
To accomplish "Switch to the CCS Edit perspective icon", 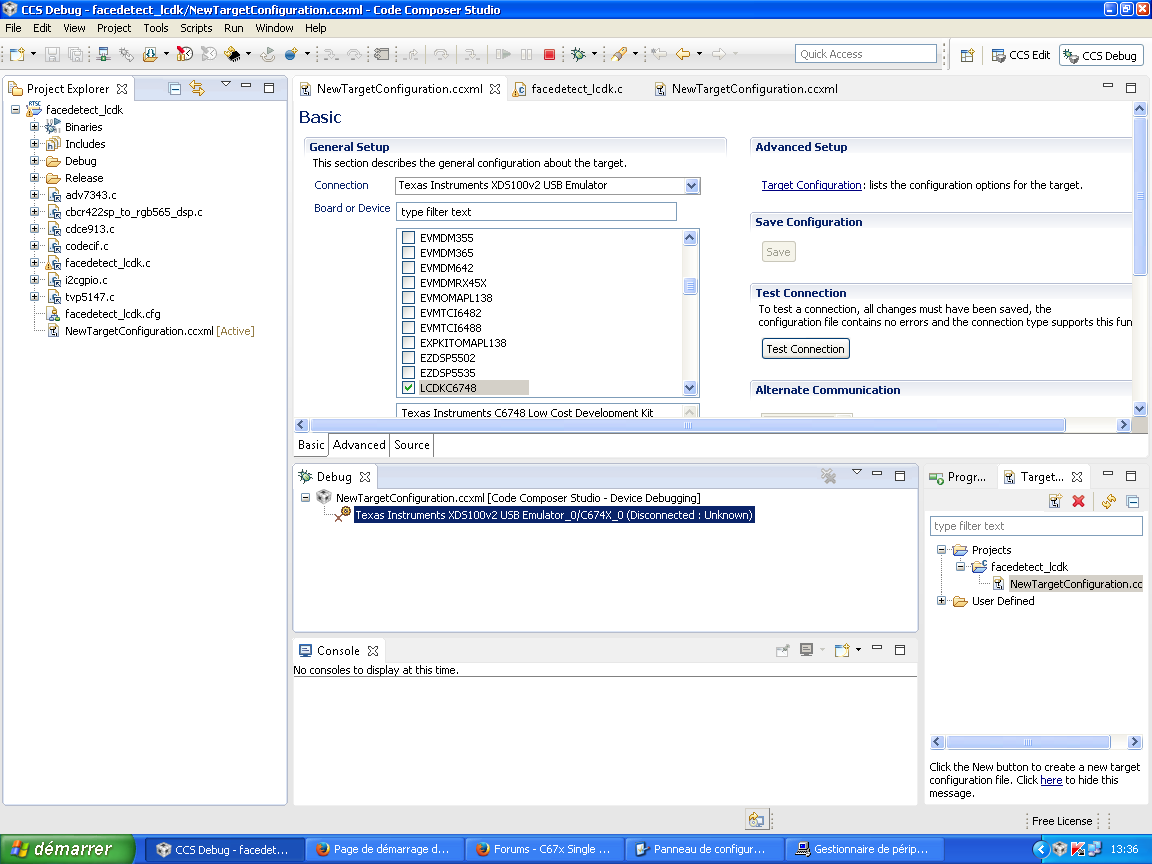I will coord(1019,55).
